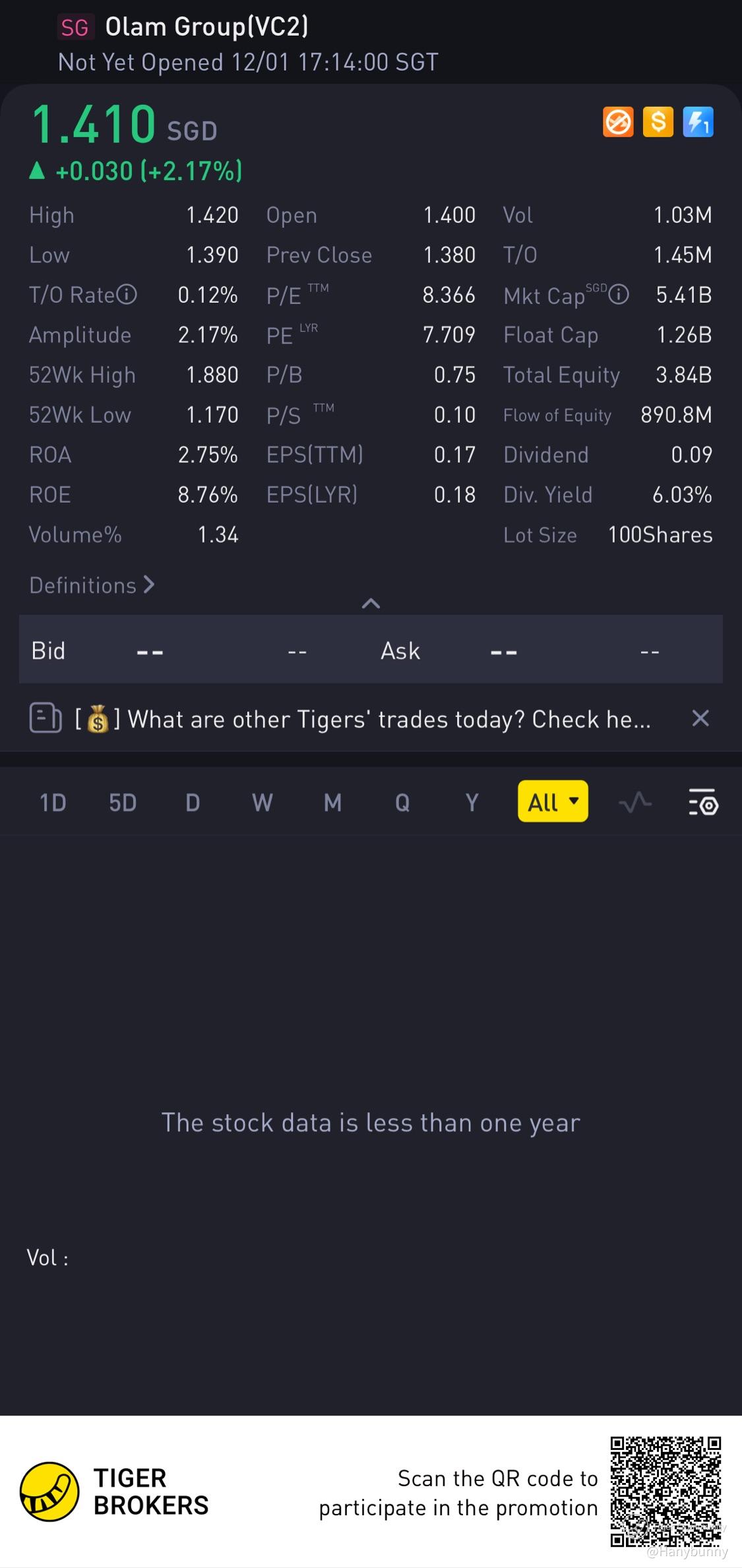Tap the QR code image
The height and width of the screenshot is (1568, 742).
point(665,1491)
